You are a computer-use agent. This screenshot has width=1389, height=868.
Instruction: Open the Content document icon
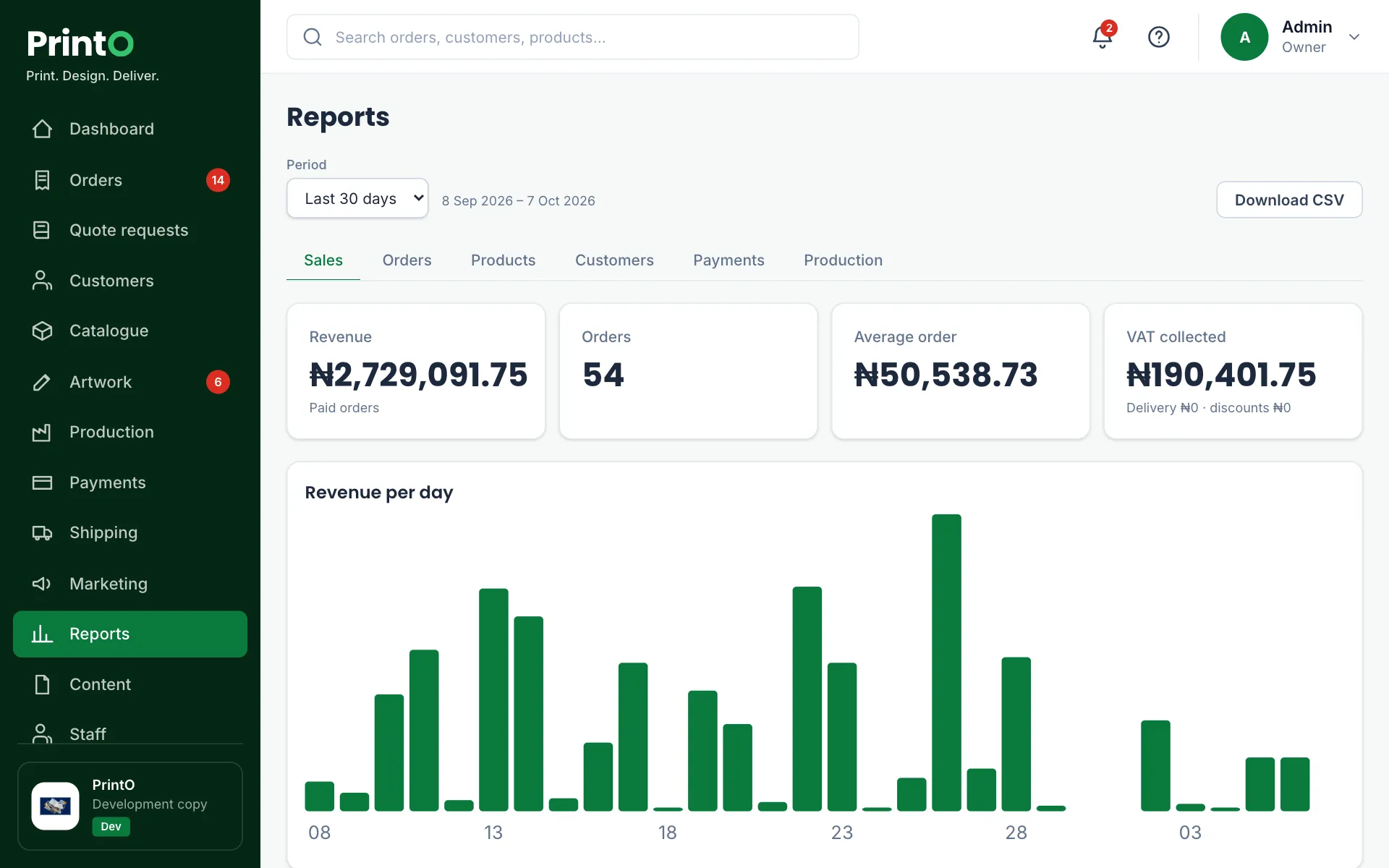coord(42,684)
